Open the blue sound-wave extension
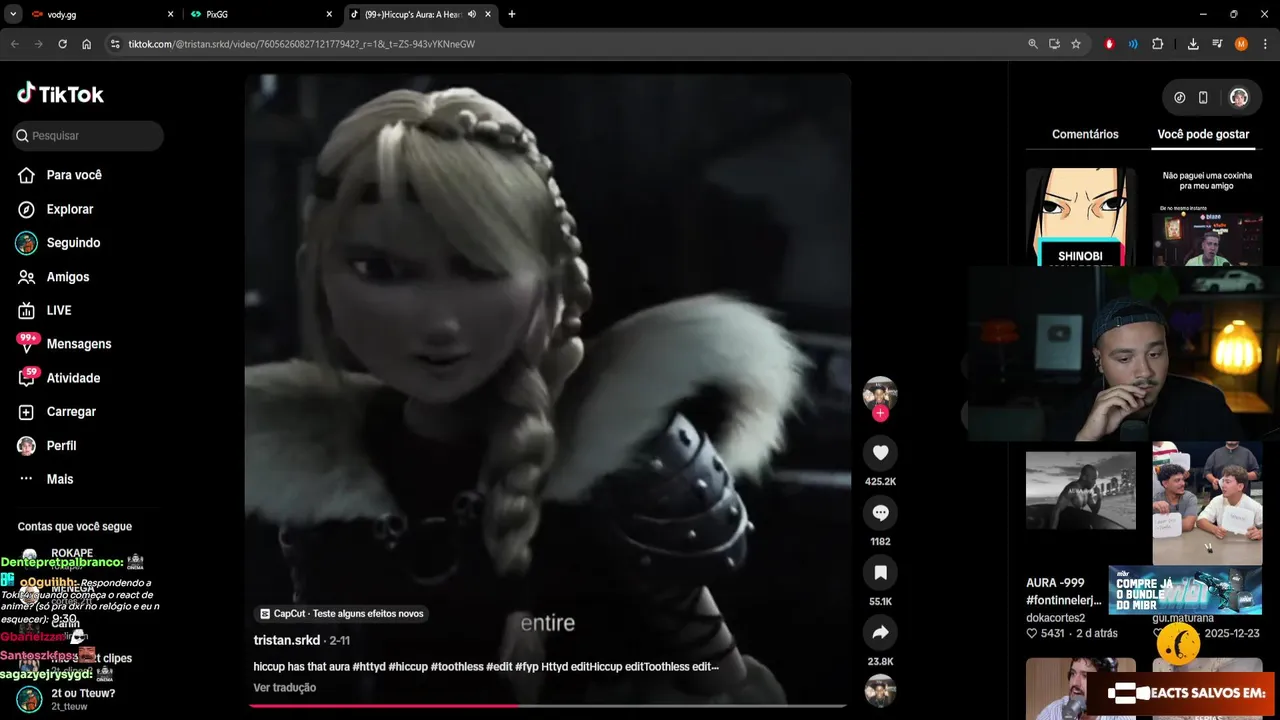This screenshot has height=720, width=1280. point(1133,44)
